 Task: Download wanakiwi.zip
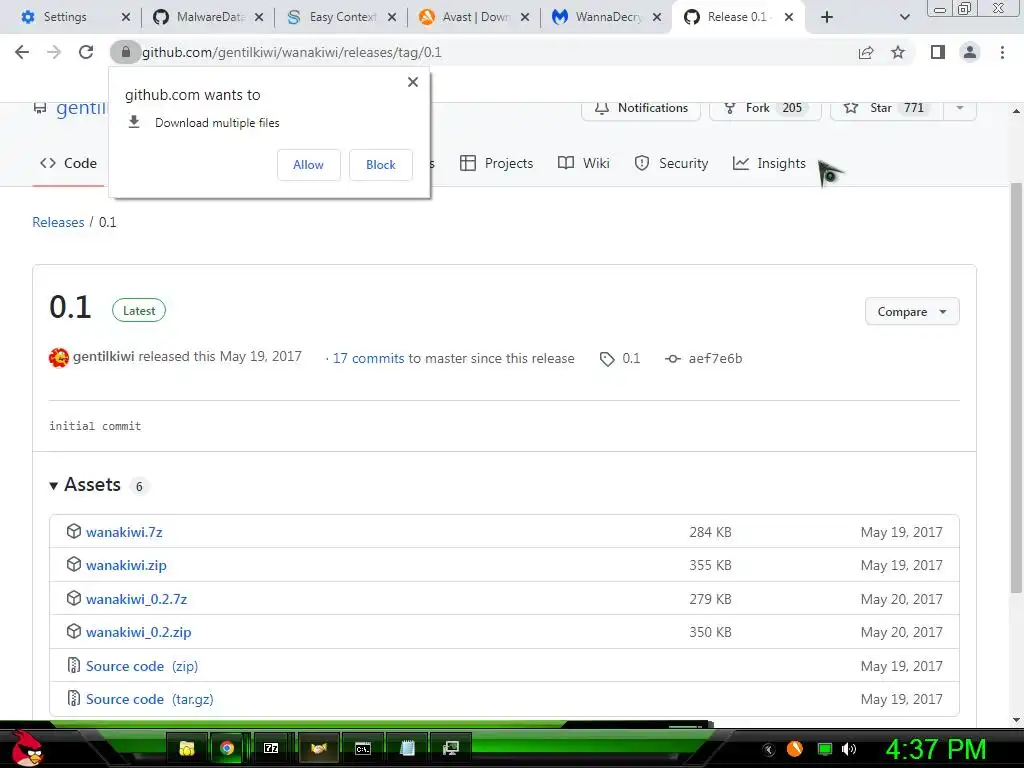tap(126, 565)
